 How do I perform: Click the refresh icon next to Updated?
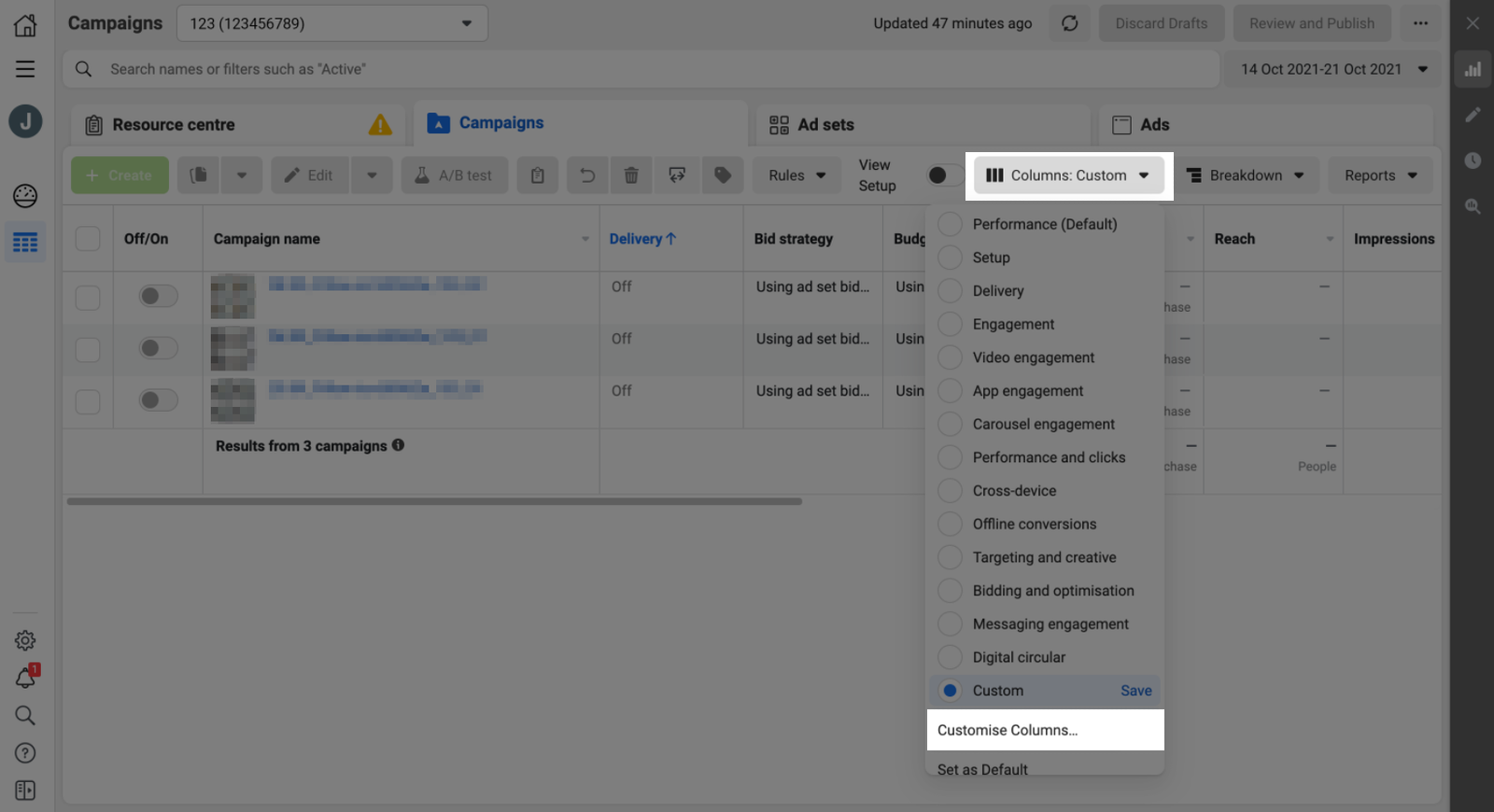(x=1069, y=23)
